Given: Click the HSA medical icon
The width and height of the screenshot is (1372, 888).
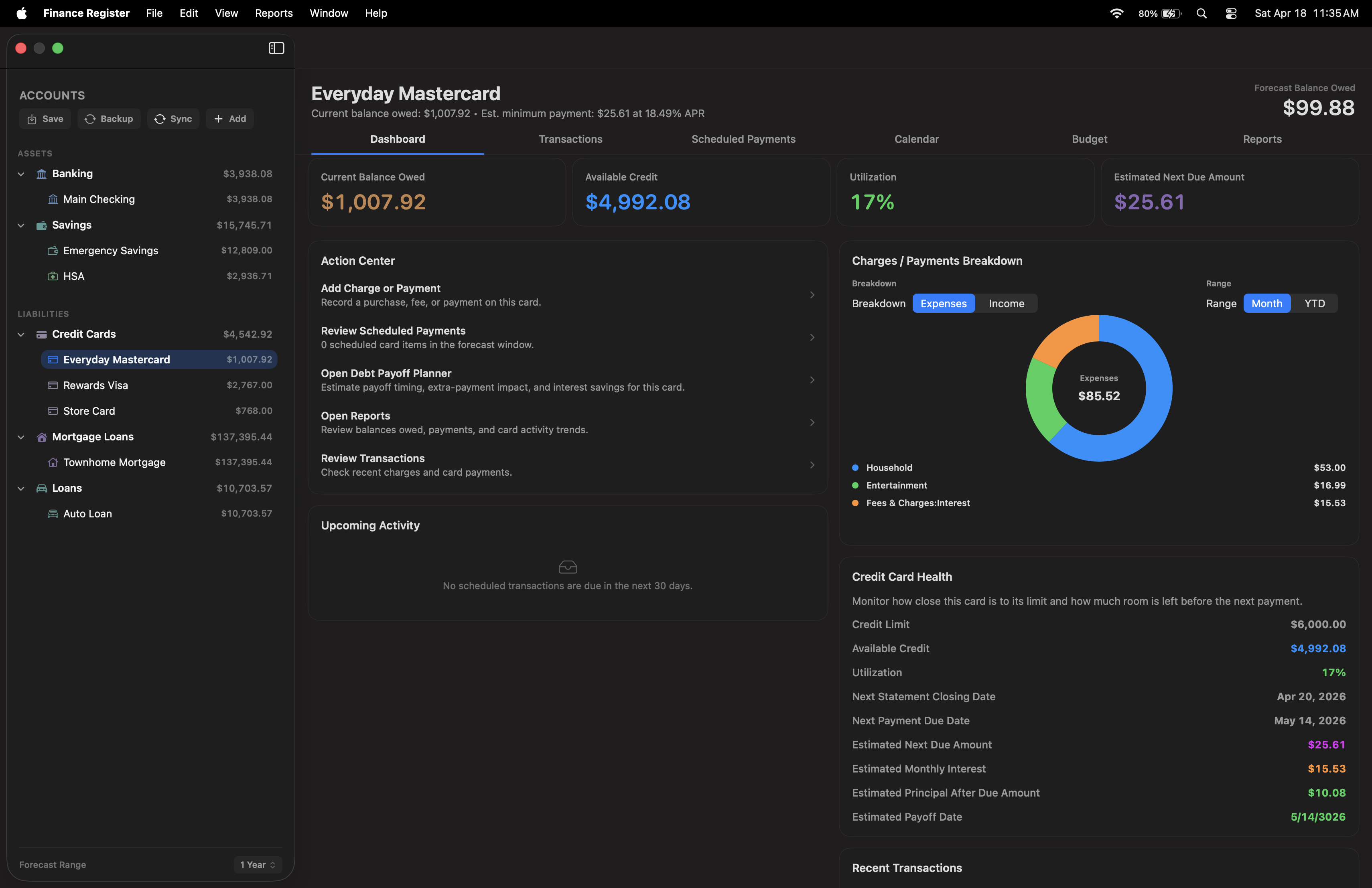Looking at the screenshot, I should click(x=53, y=277).
